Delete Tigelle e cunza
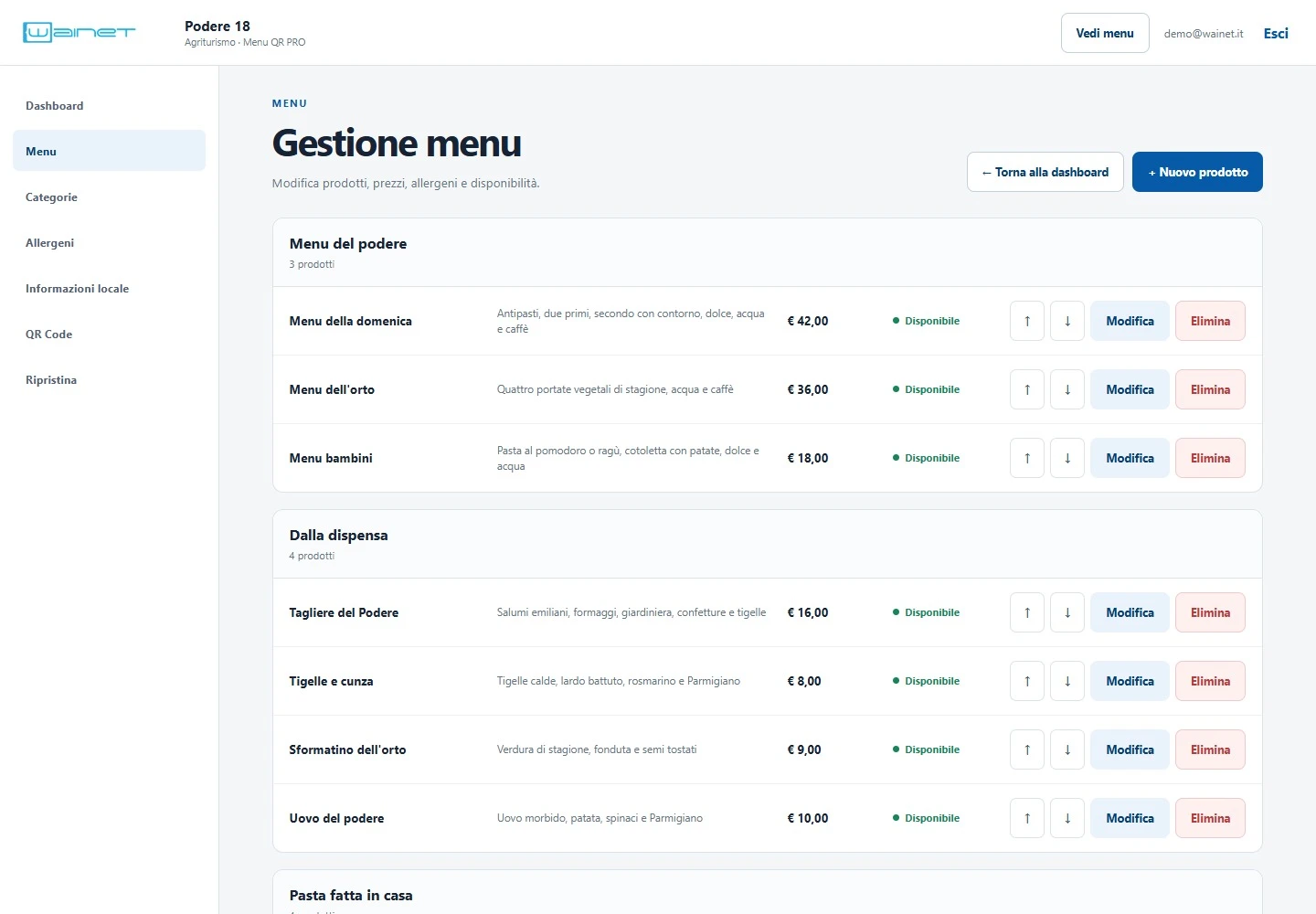Screen dimensions: 1316x914 pos(1210,681)
